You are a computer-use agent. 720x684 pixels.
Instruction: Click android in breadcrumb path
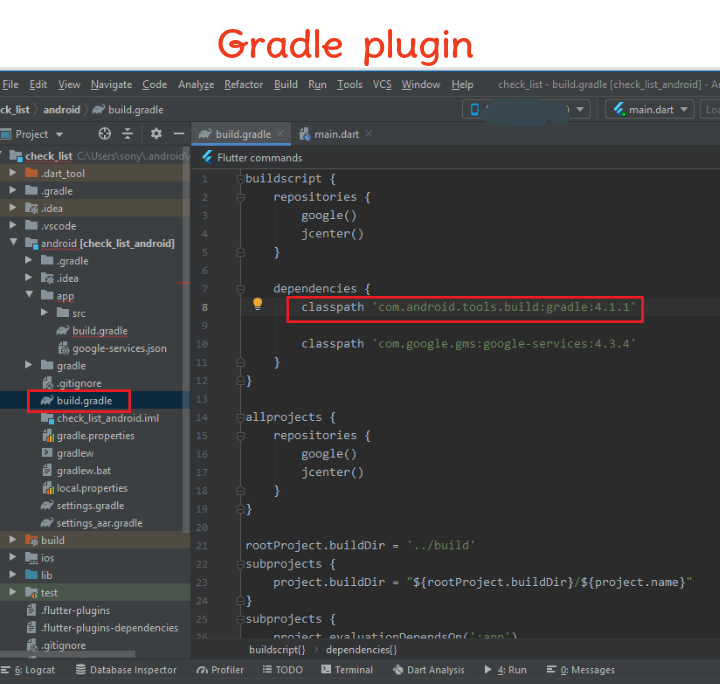[62, 110]
